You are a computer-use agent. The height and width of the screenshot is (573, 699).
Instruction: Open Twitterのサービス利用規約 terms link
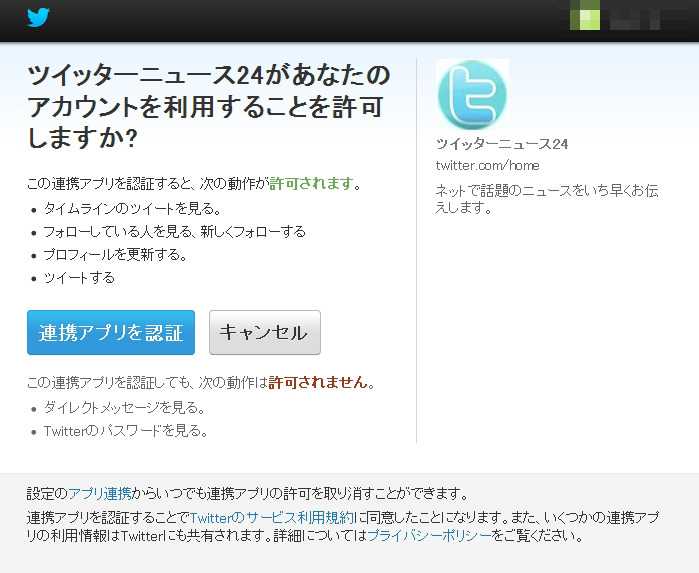click(272, 518)
